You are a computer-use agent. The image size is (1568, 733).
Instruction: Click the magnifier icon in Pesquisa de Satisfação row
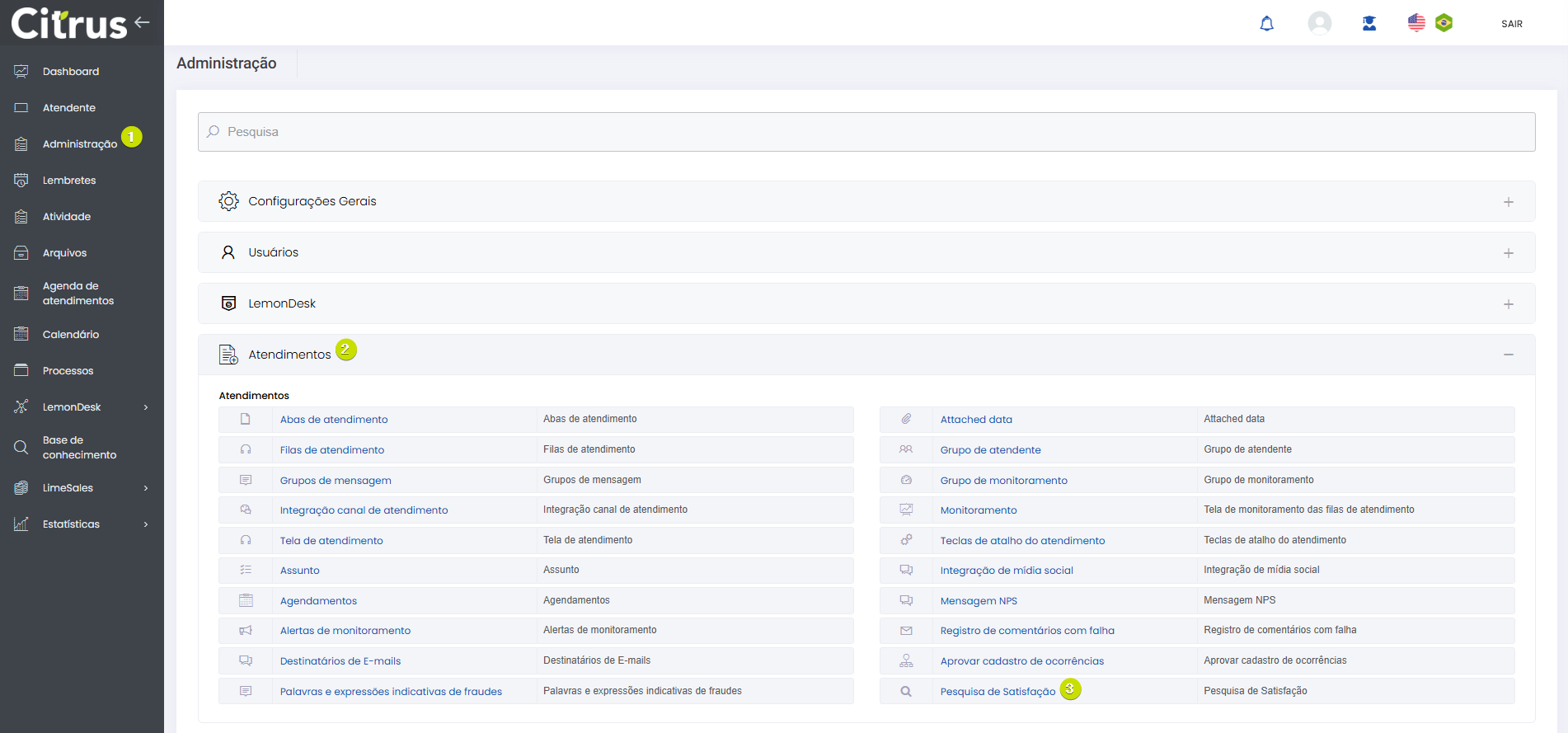905,691
